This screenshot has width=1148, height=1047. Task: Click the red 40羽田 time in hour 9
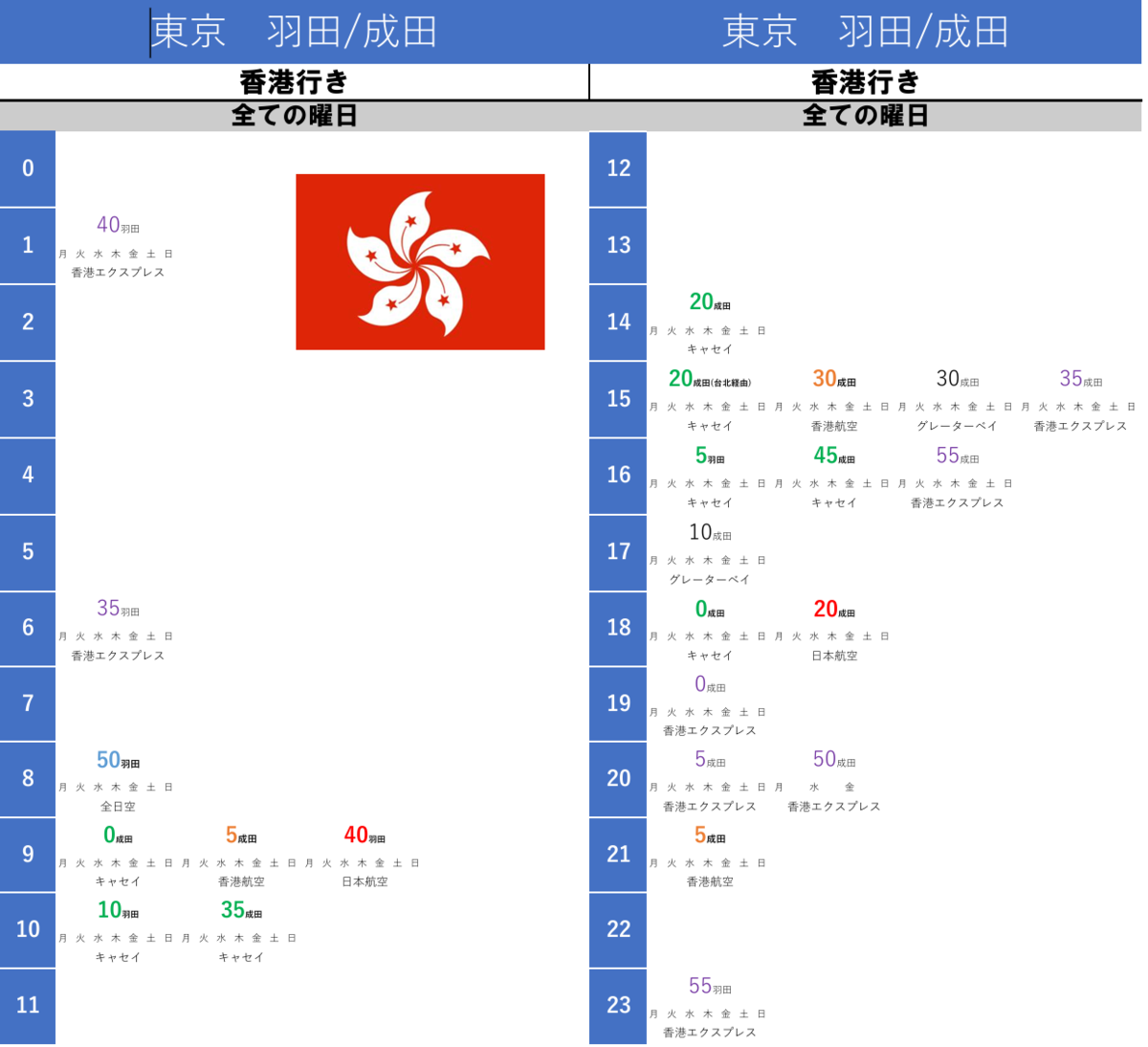364,835
